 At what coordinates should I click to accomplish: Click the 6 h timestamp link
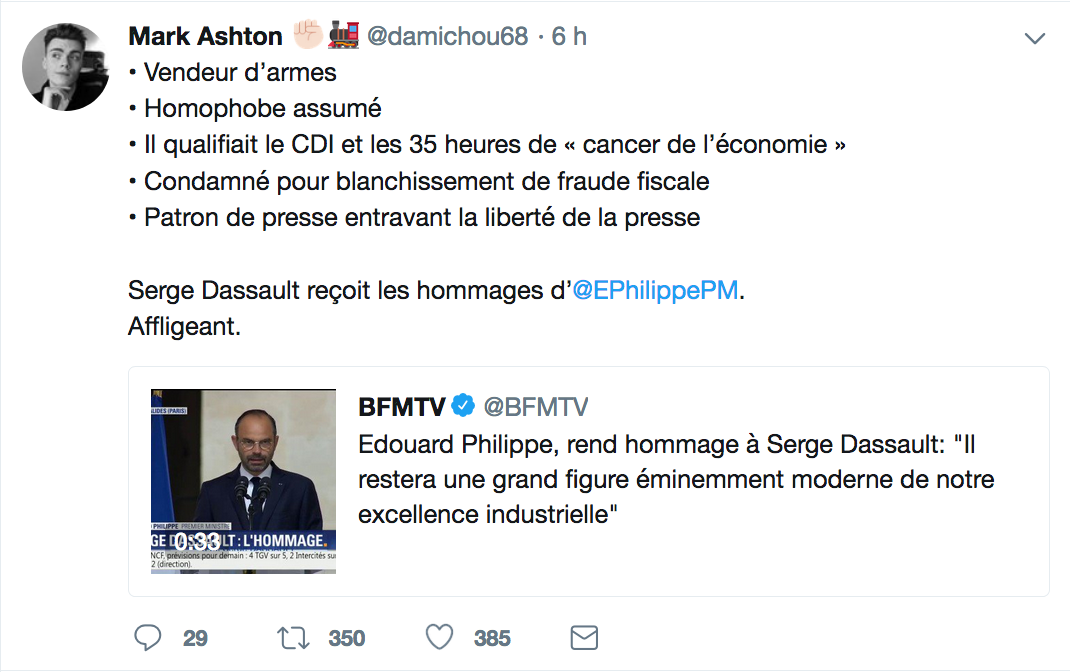[569, 37]
